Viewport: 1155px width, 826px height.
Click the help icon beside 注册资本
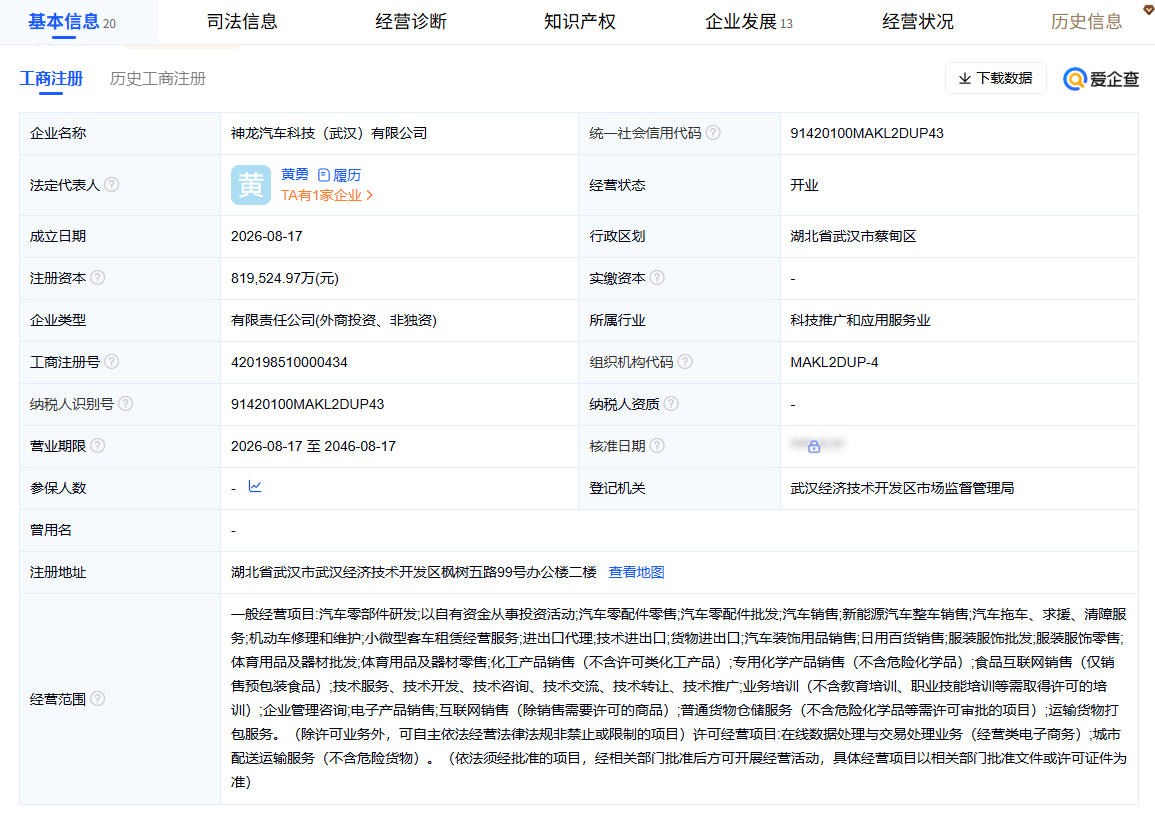click(x=97, y=278)
